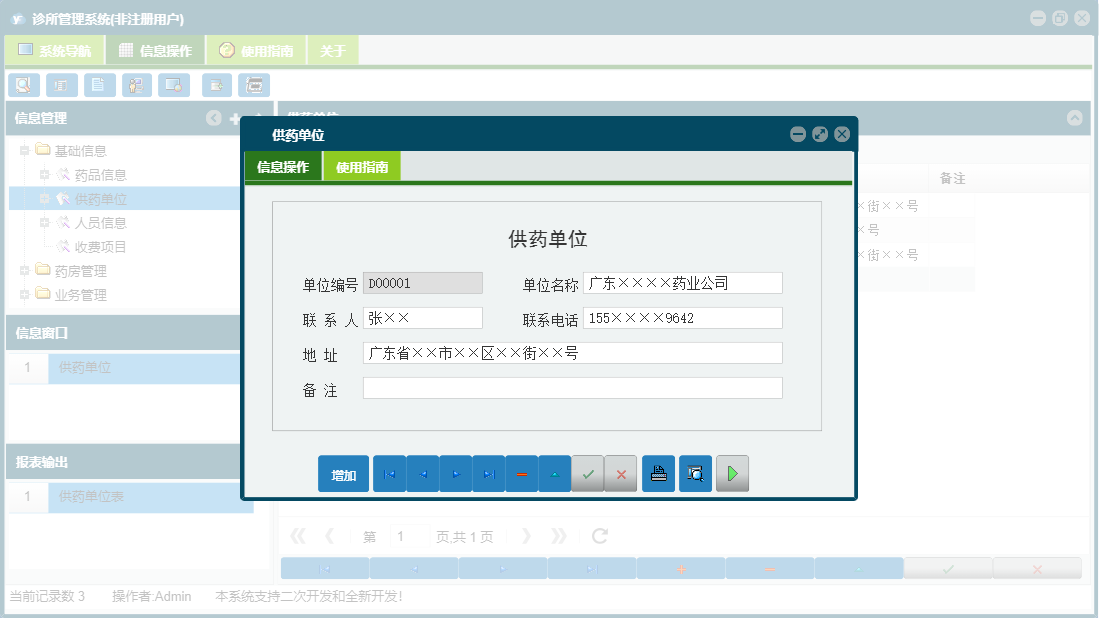Screen dimensions: 1099x618
Task: Select the search/preview tool in the top toolbar
Action: 23,85
